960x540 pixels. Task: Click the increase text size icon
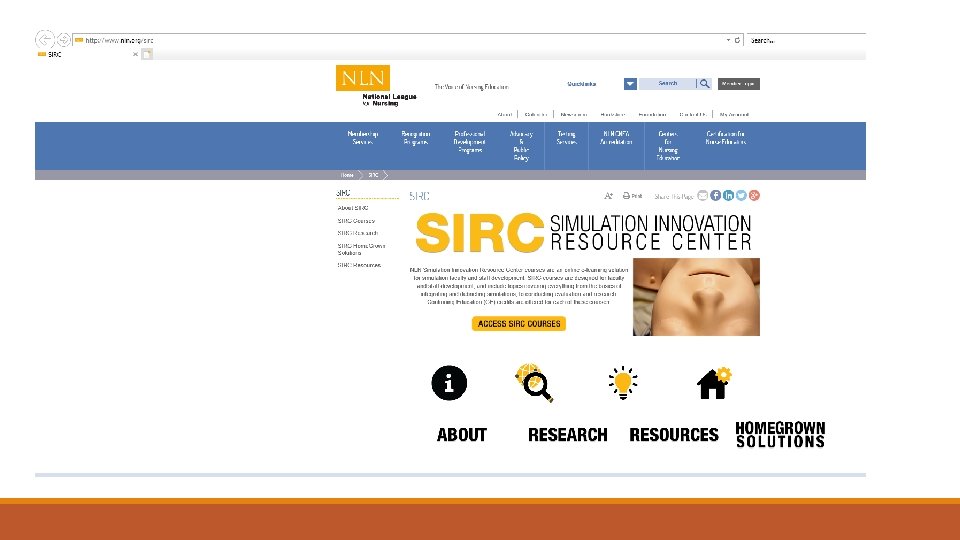point(608,196)
